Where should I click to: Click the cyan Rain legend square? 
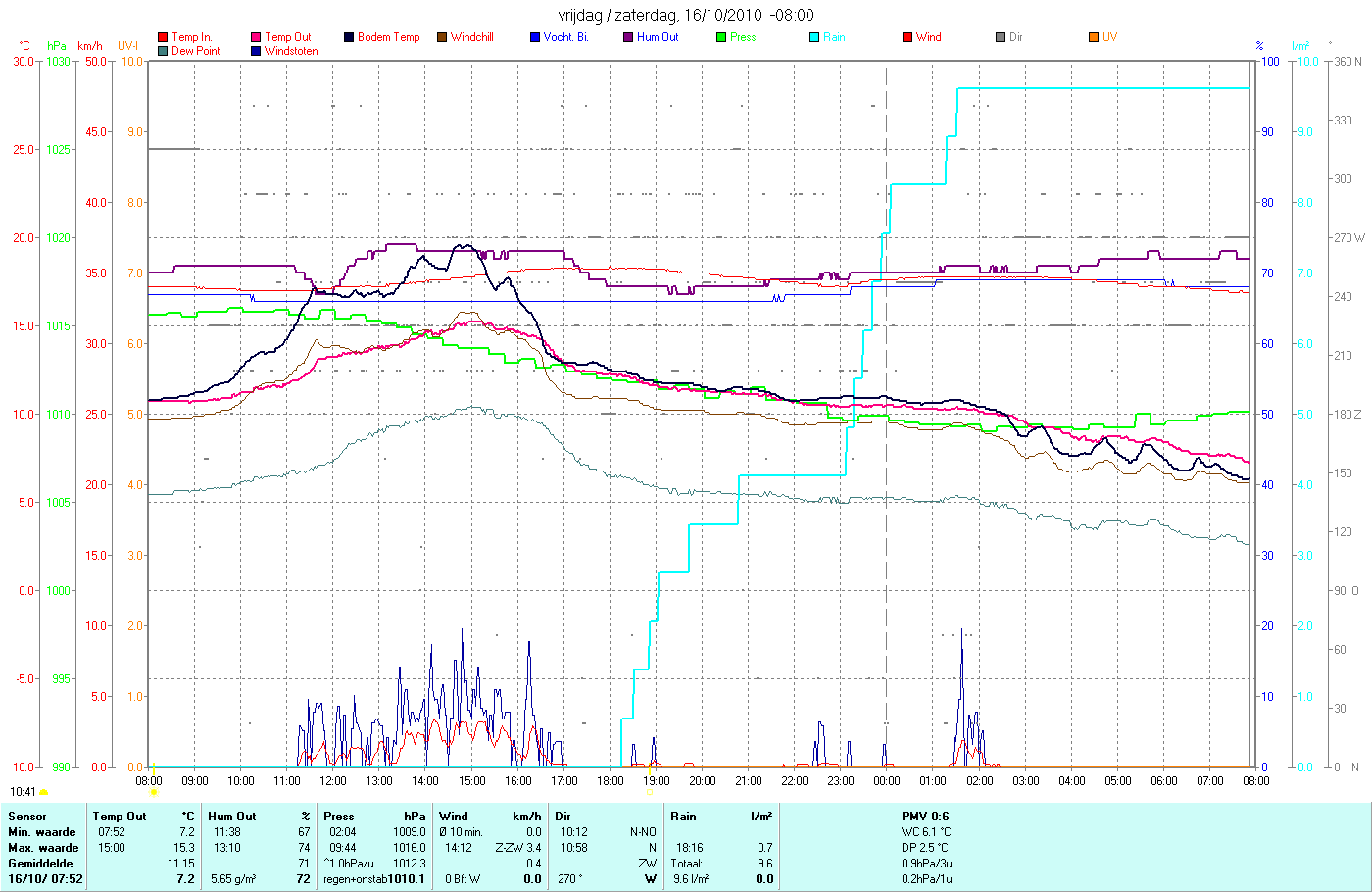tap(814, 37)
